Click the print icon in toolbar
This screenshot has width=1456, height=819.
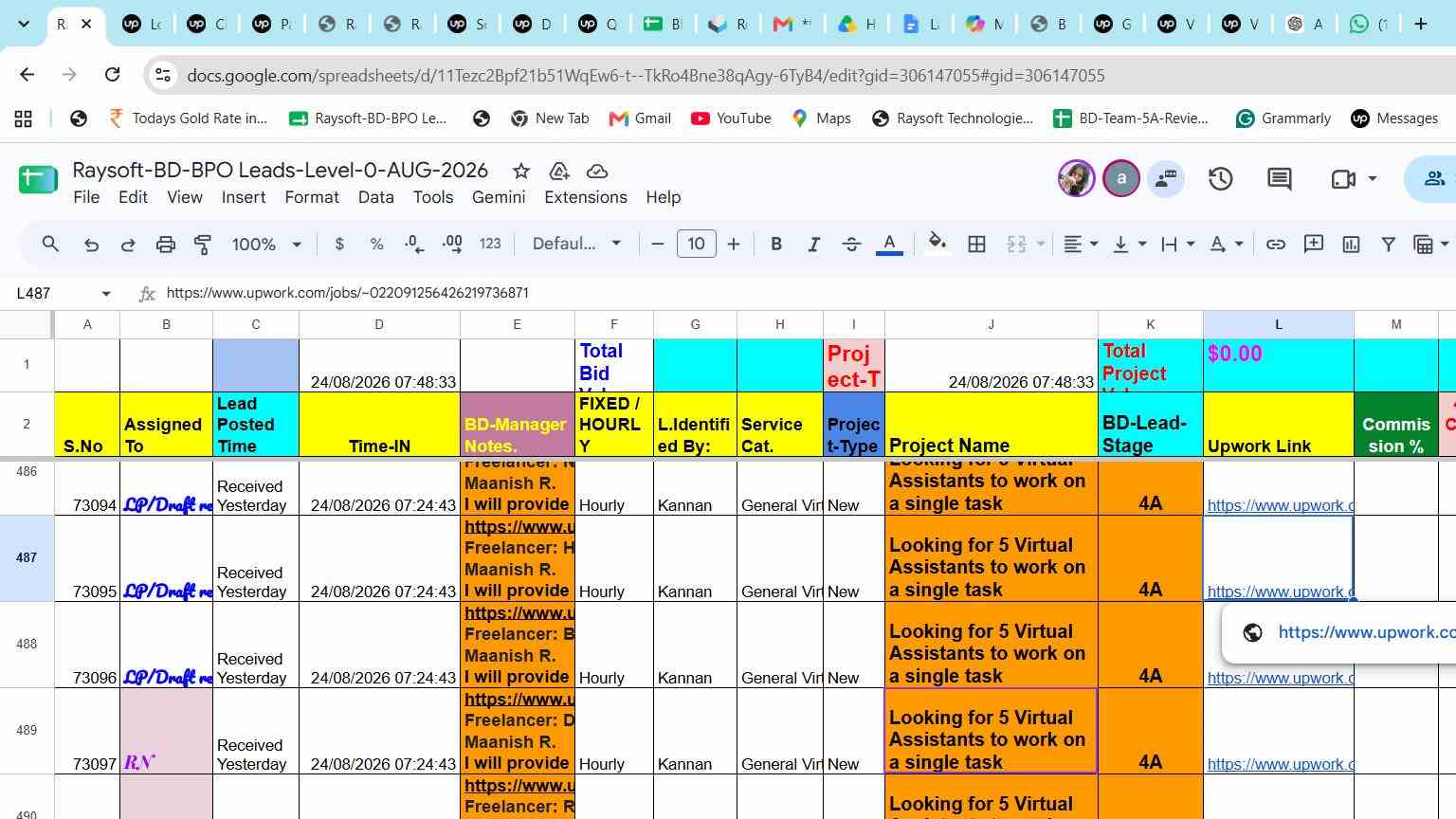[x=166, y=245]
